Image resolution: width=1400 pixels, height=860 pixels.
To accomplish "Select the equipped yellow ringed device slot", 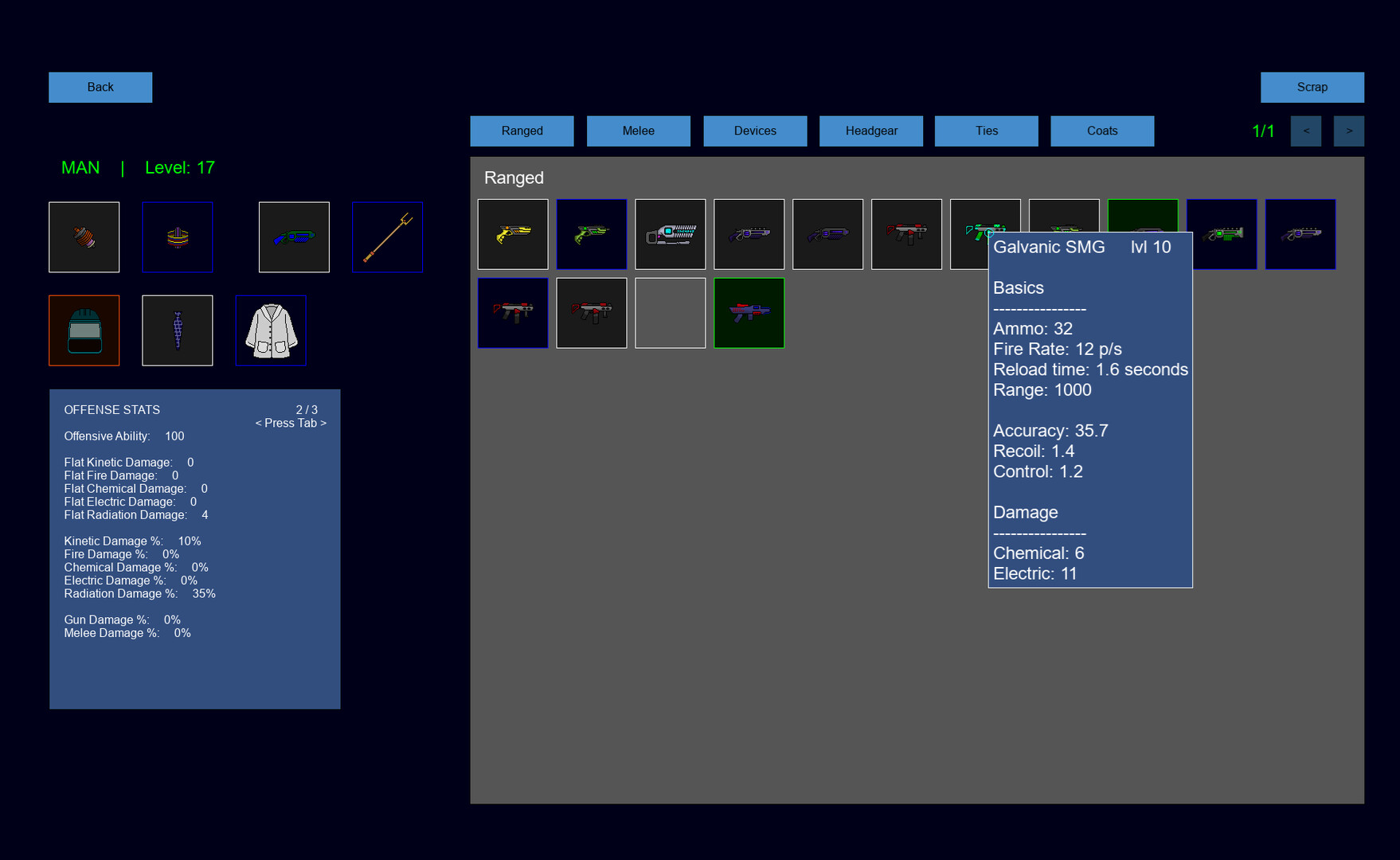I will (x=177, y=237).
